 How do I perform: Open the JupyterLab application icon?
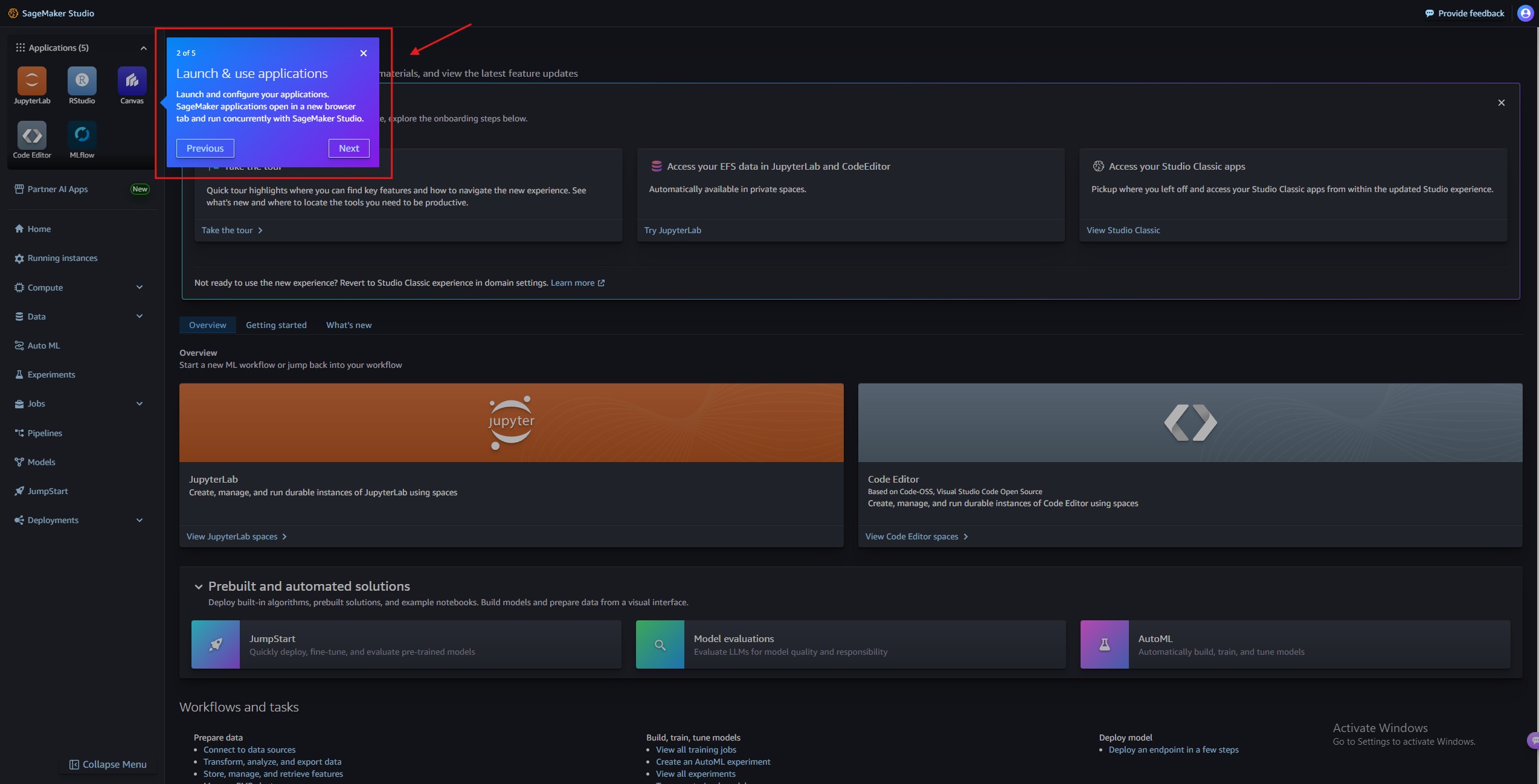pyautogui.click(x=32, y=81)
